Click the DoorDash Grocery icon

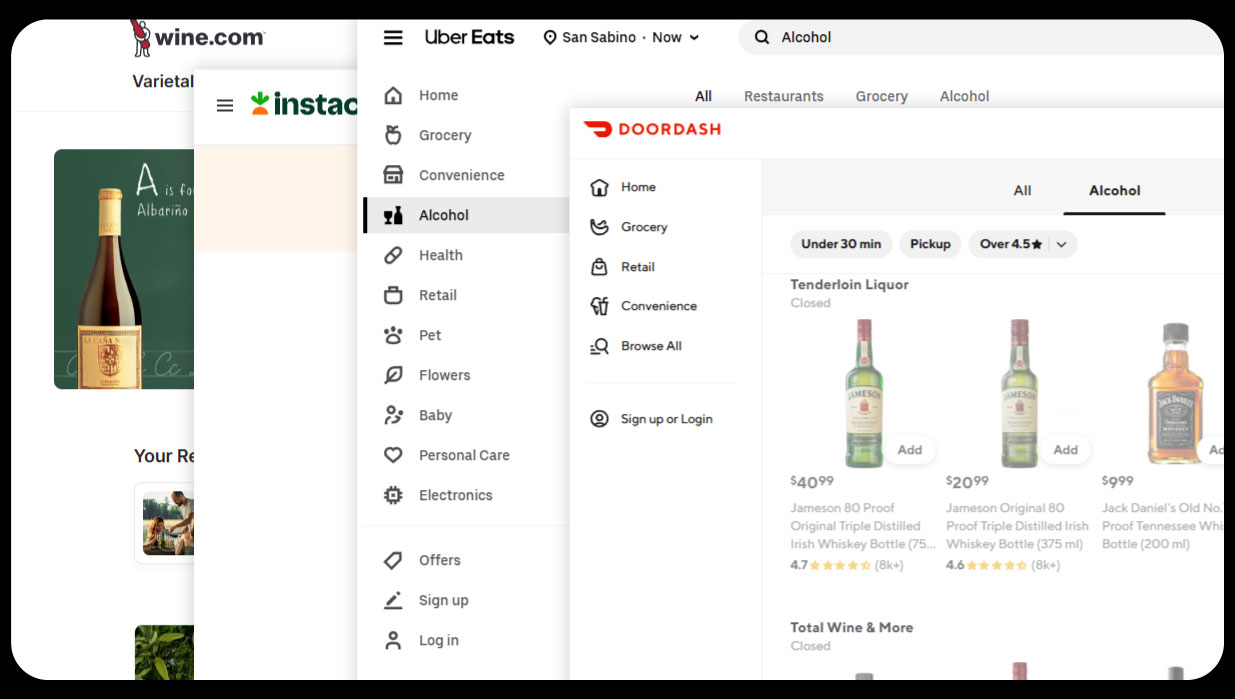point(599,227)
